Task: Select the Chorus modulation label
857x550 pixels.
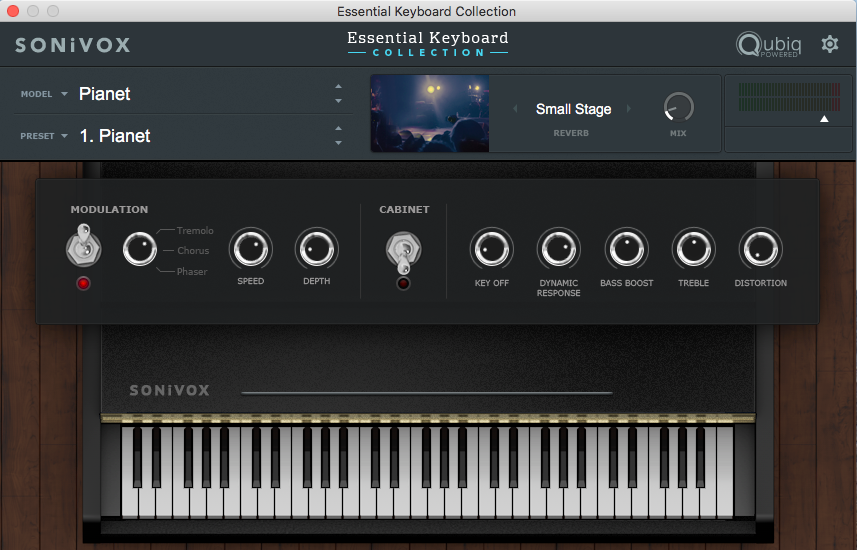Action: pyautogui.click(x=192, y=251)
